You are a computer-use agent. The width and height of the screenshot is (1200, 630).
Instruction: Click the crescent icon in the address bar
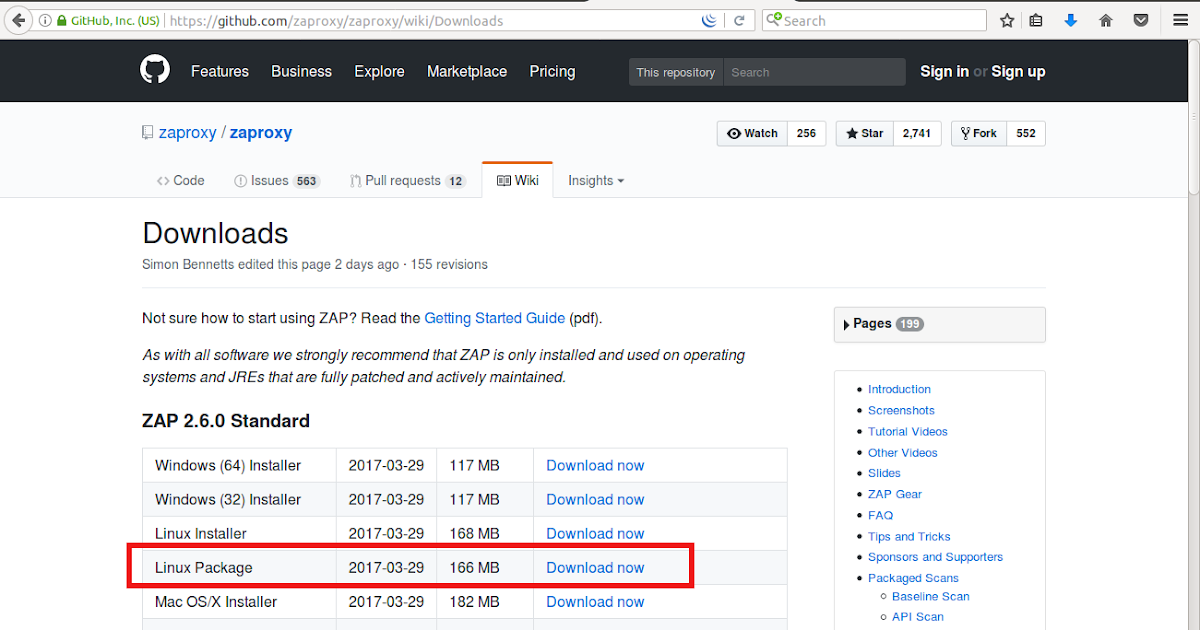[709, 20]
